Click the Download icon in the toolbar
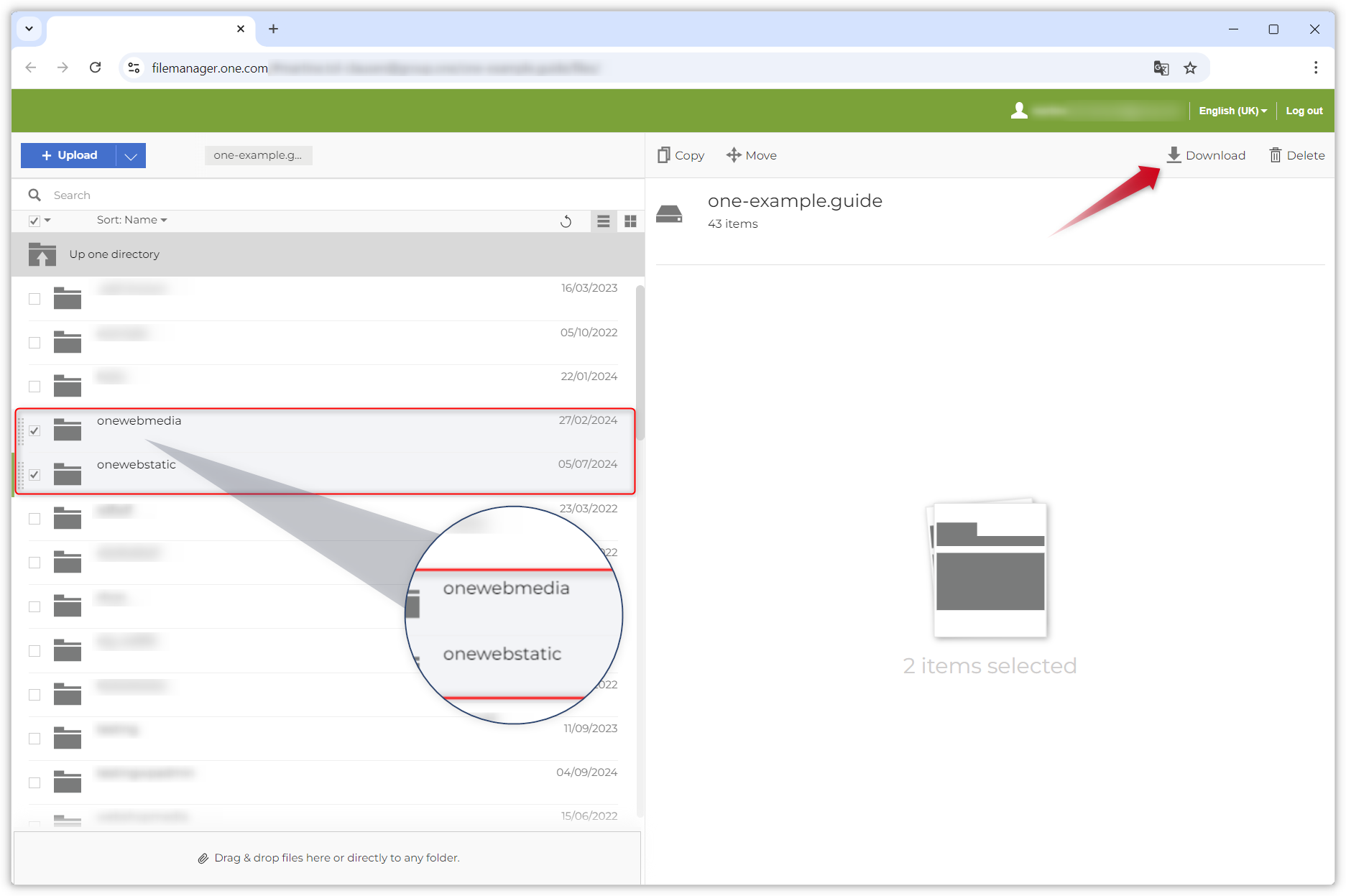This screenshot has height=896, width=1346. (x=1174, y=155)
